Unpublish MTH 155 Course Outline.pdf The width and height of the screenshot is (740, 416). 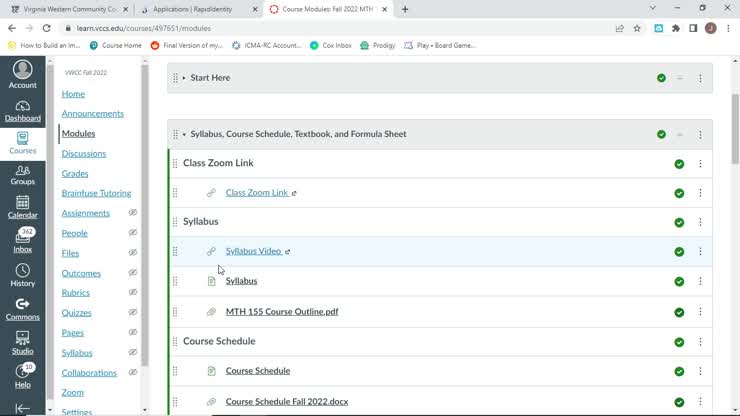pyautogui.click(x=679, y=312)
